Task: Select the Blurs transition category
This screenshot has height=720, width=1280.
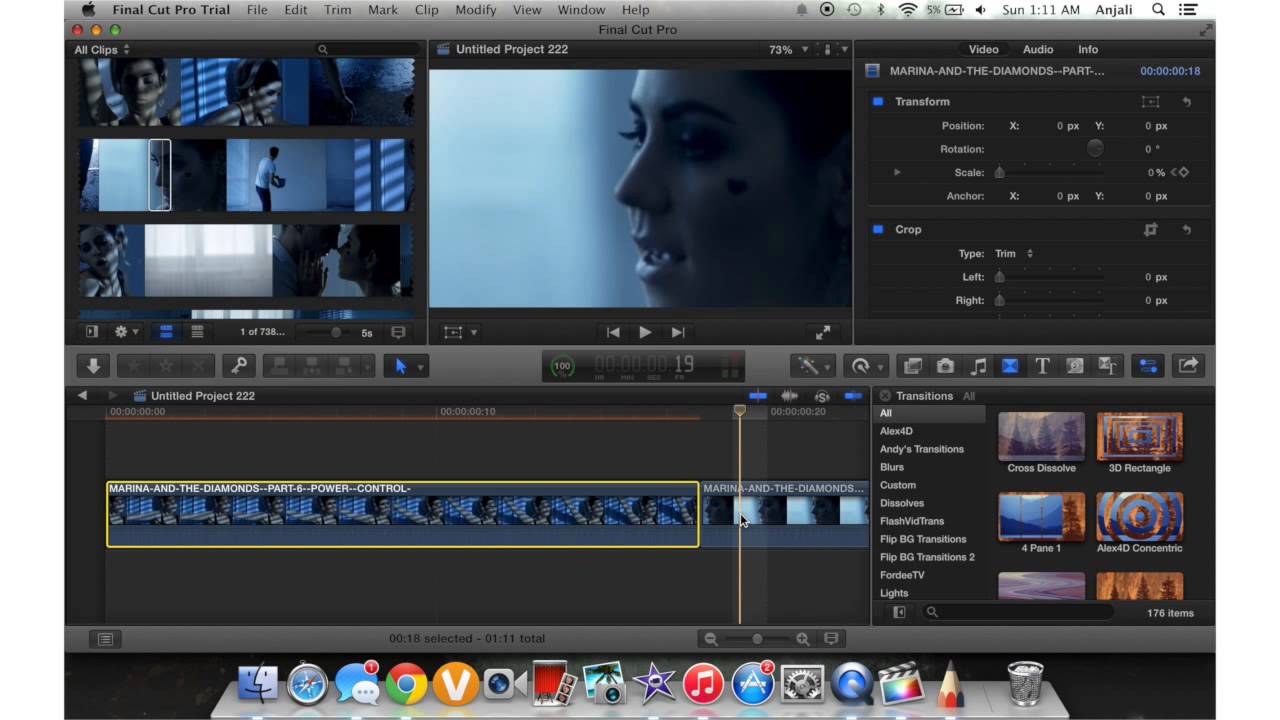Action: 892,467
